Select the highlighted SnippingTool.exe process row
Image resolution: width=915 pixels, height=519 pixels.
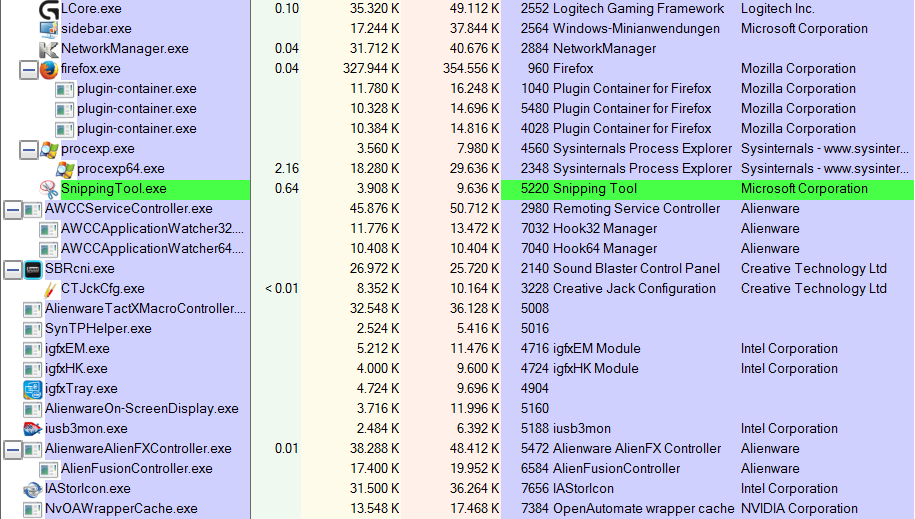[x=113, y=189]
